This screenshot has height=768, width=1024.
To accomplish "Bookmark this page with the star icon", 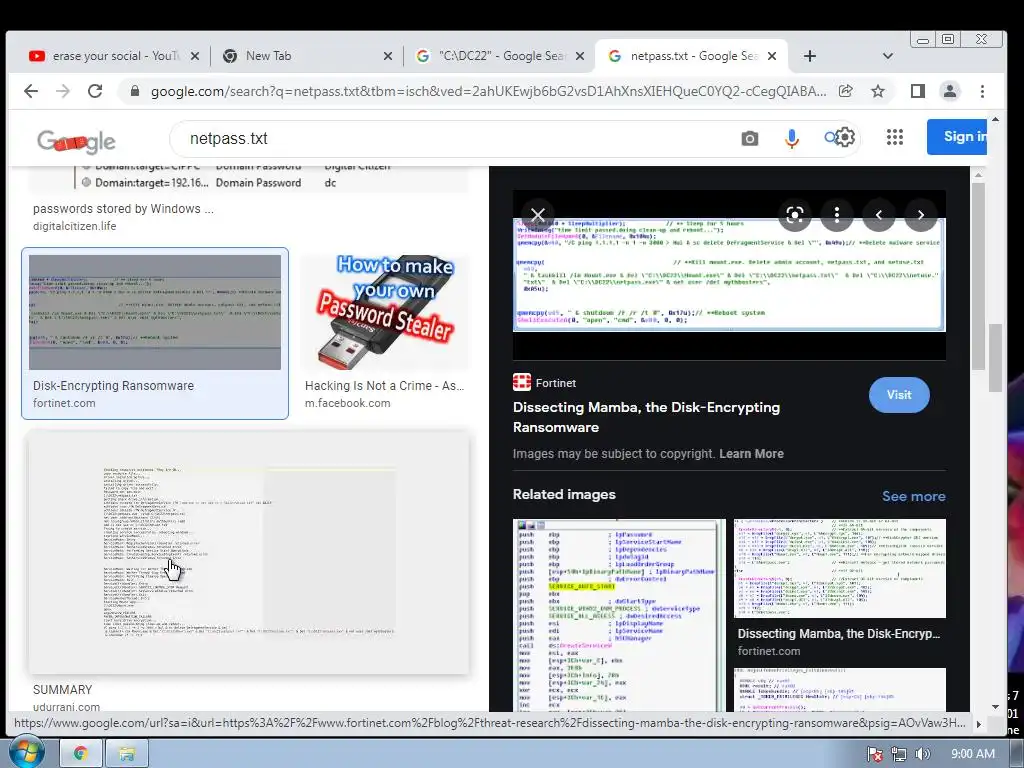I will pos(878,91).
